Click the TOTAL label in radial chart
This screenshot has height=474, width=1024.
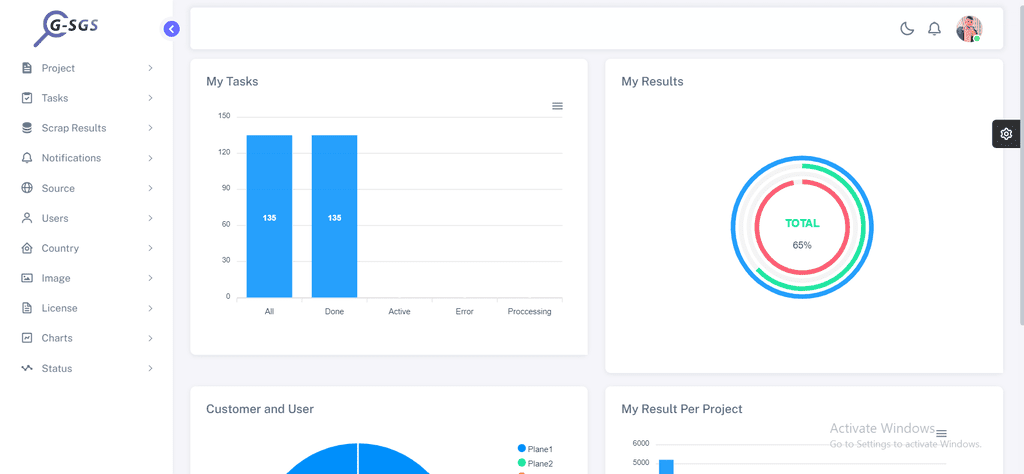802,223
